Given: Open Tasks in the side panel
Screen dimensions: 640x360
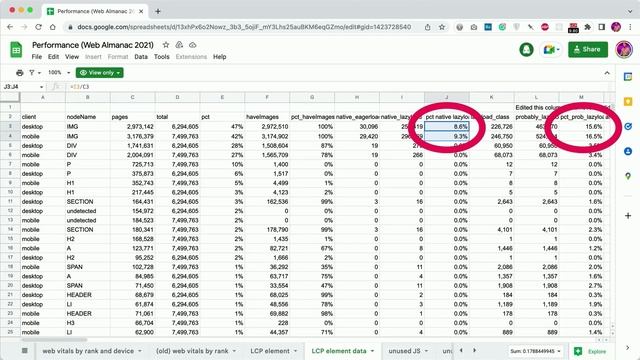Looking at the screenshot, I should [628, 127].
